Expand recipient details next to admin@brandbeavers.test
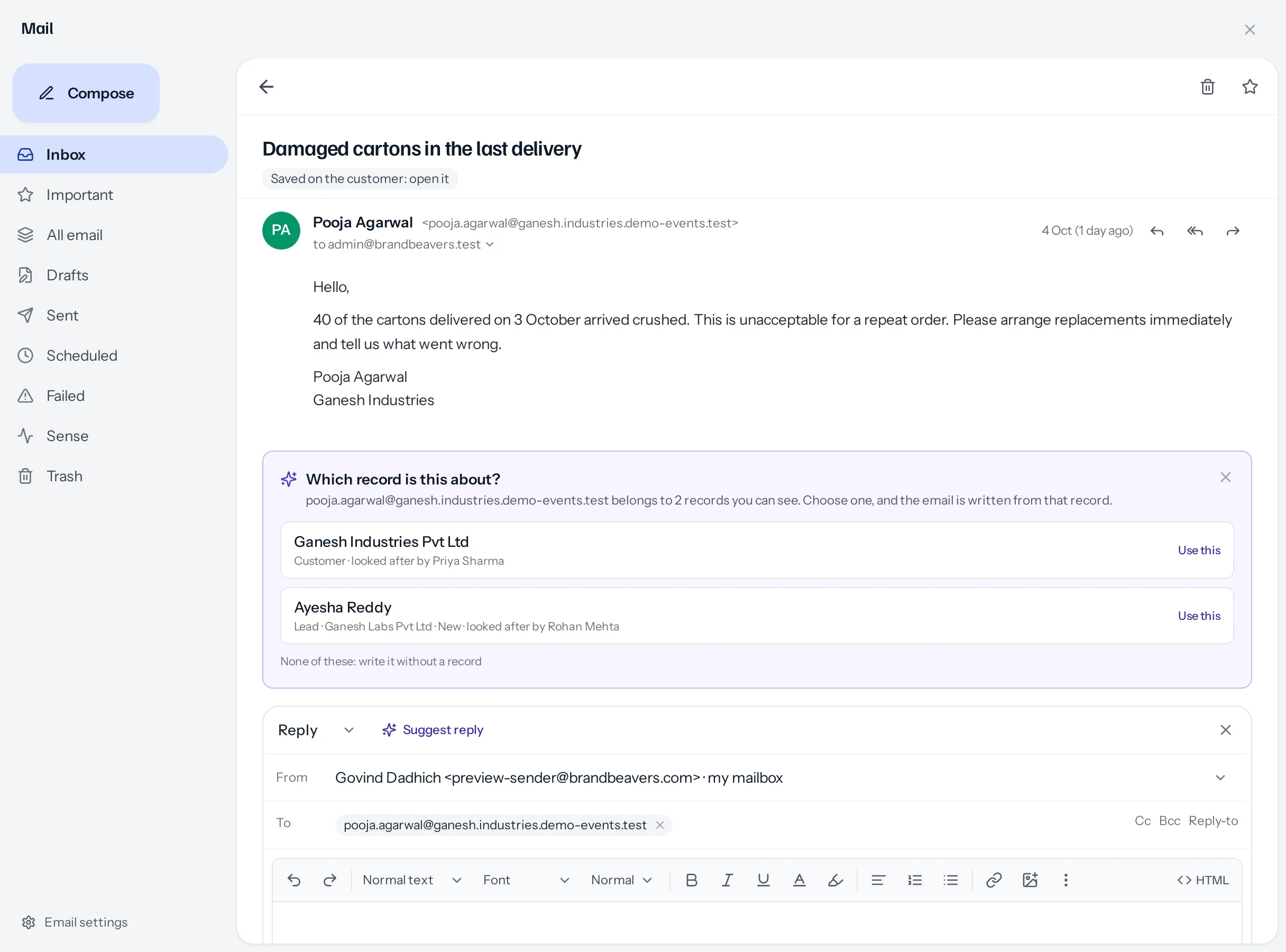Screen dimensions: 1286x952 [x=490, y=244]
